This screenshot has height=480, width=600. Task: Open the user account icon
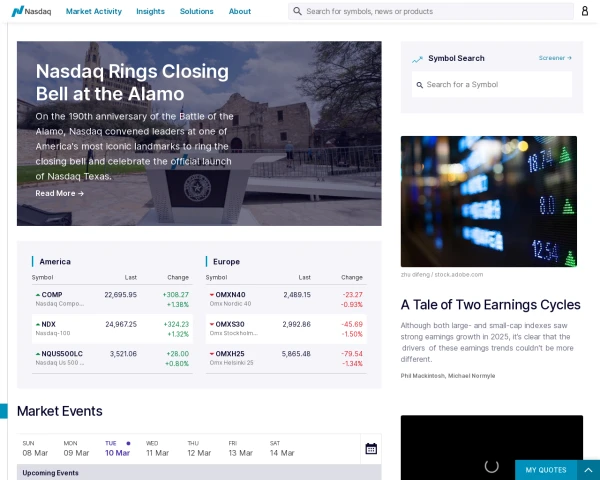585,11
